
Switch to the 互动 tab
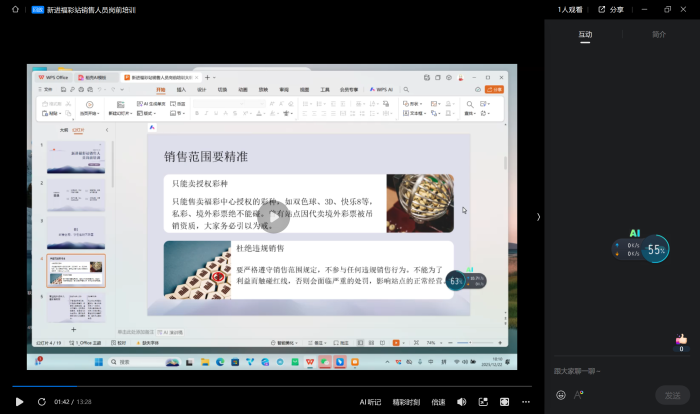click(585, 34)
